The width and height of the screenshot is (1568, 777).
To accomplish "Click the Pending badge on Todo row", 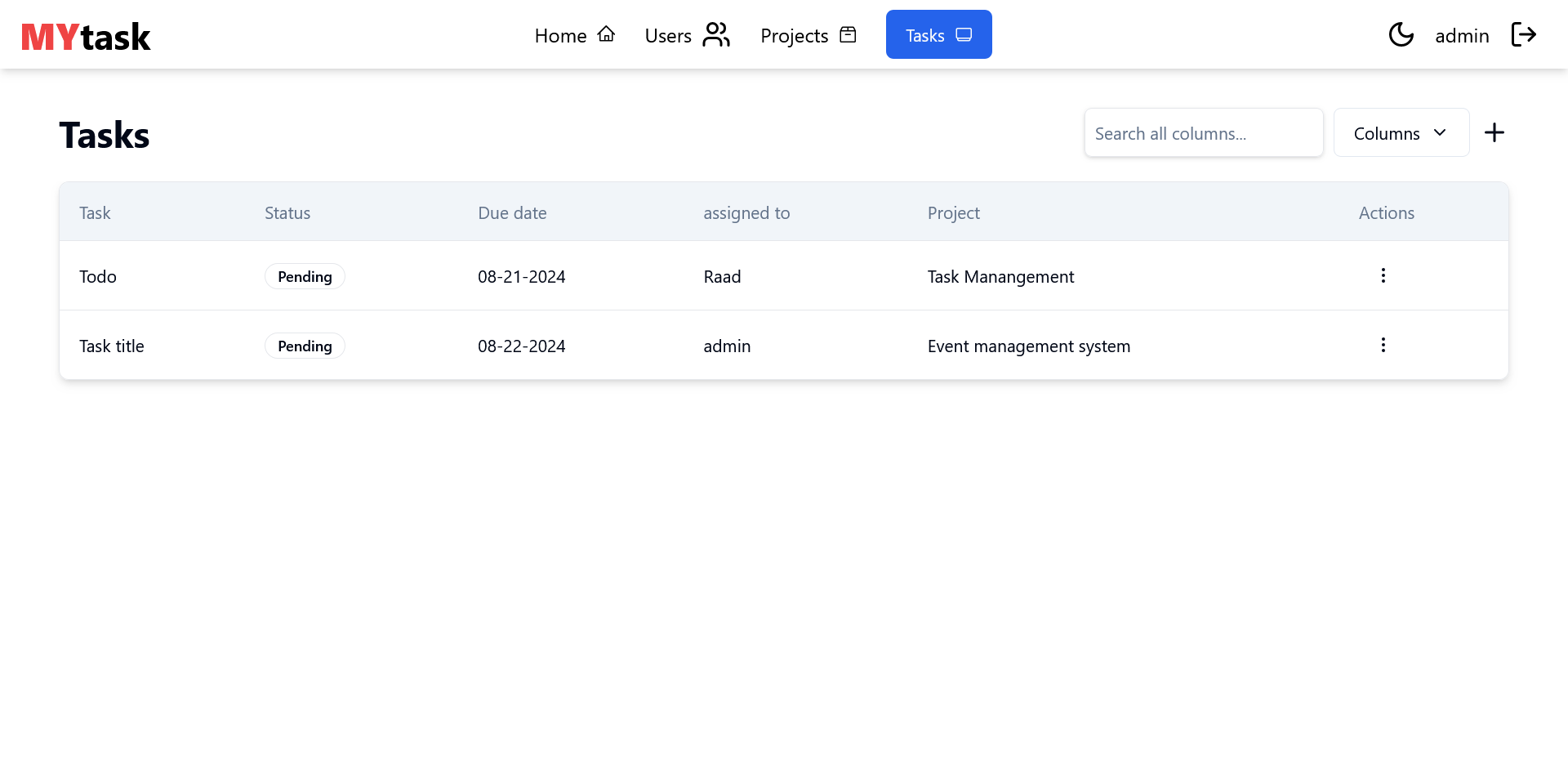I will click(x=305, y=277).
